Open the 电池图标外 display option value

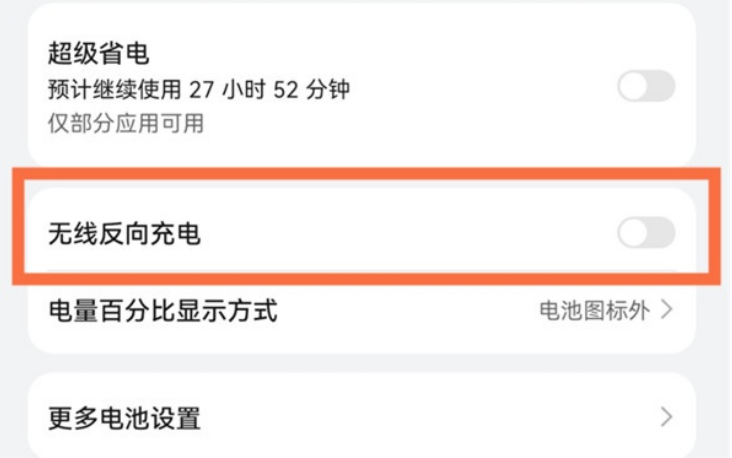[x=594, y=311]
